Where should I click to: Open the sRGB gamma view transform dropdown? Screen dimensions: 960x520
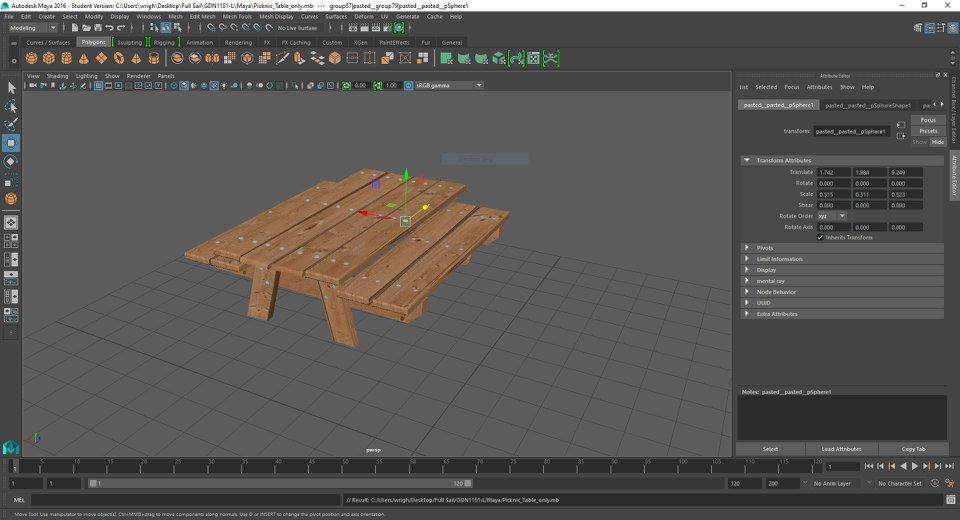(x=449, y=86)
